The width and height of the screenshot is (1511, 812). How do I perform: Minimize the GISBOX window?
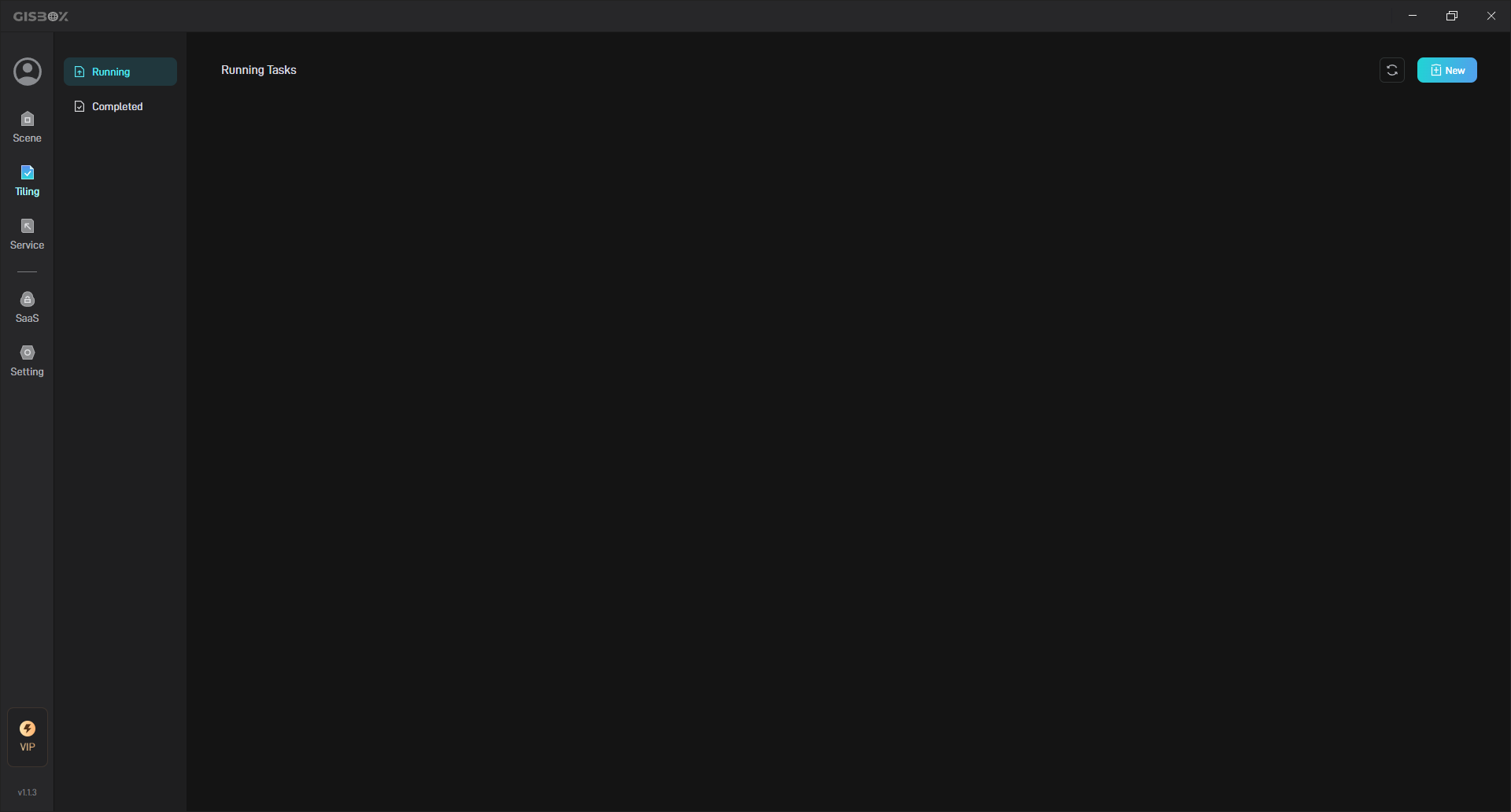coord(1413,16)
